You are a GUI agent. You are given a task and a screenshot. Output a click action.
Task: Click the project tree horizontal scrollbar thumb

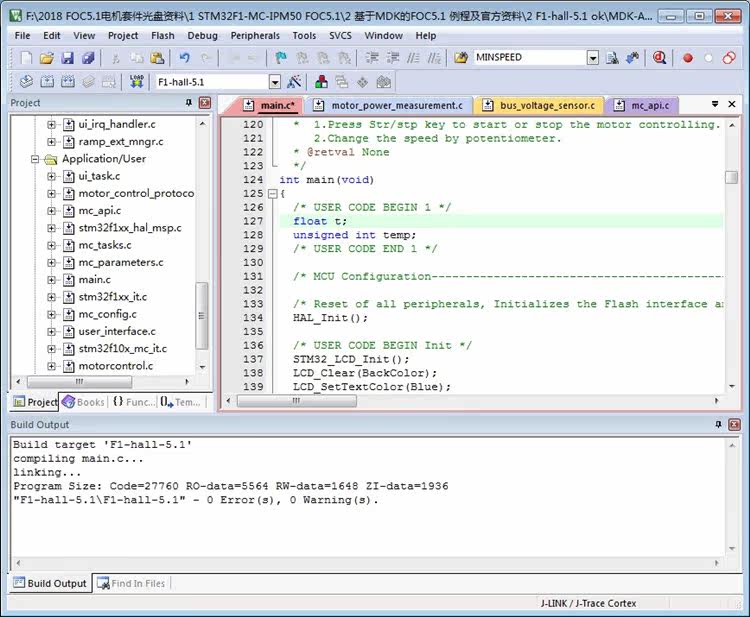point(79,382)
